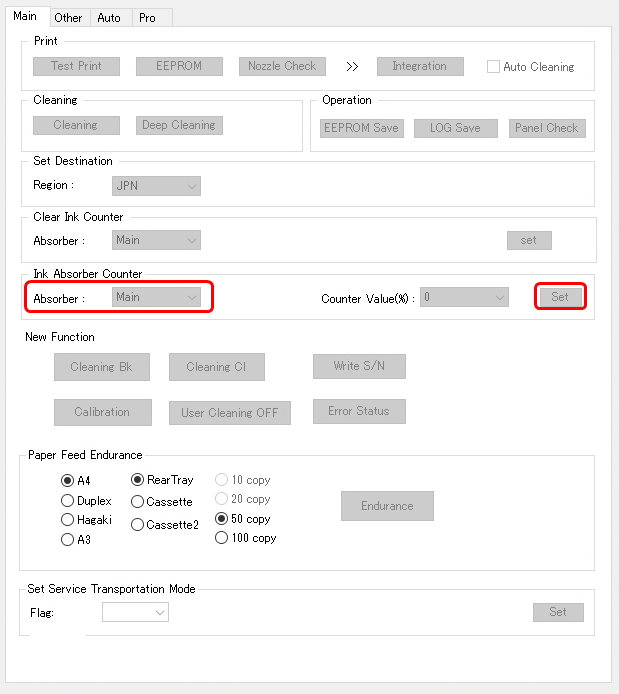Screen dimensions: 619x694
Task: Click the Deep Cleaning button
Action: click(x=179, y=125)
